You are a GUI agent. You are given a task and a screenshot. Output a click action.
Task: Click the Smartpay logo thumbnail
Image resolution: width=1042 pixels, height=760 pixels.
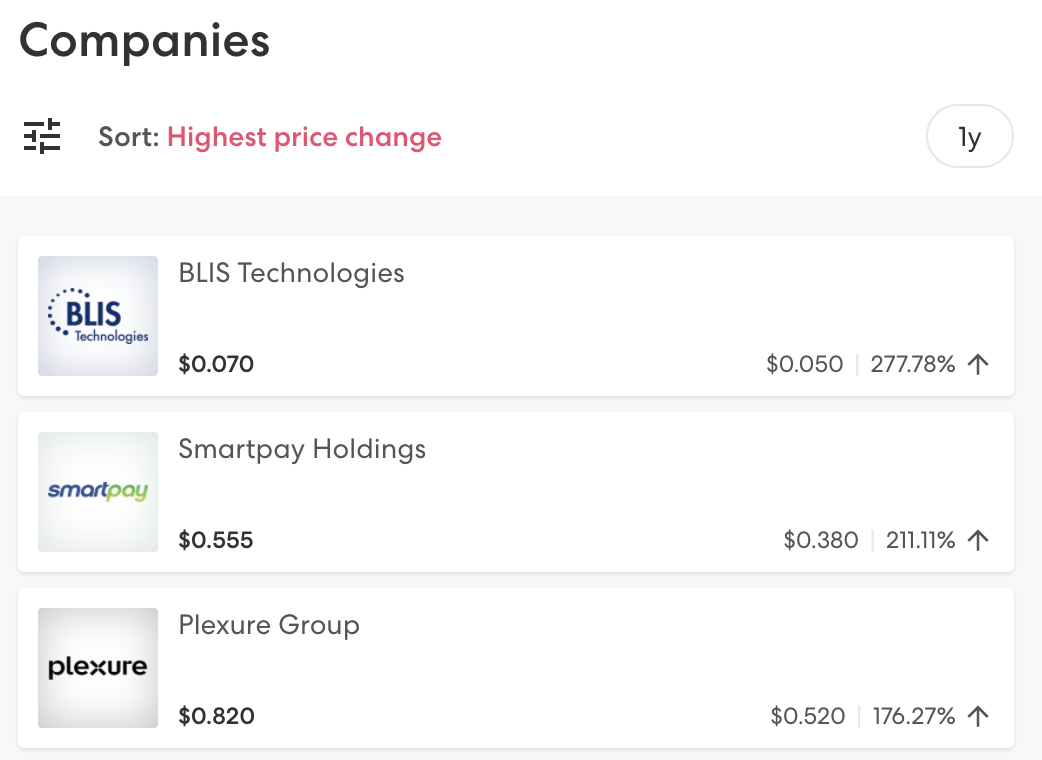point(98,492)
